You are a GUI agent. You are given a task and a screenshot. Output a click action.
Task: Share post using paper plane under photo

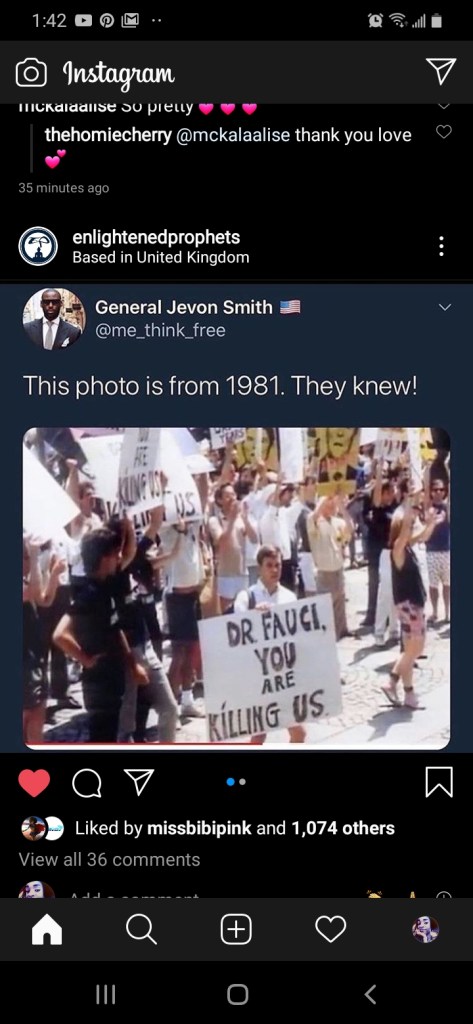tap(139, 782)
